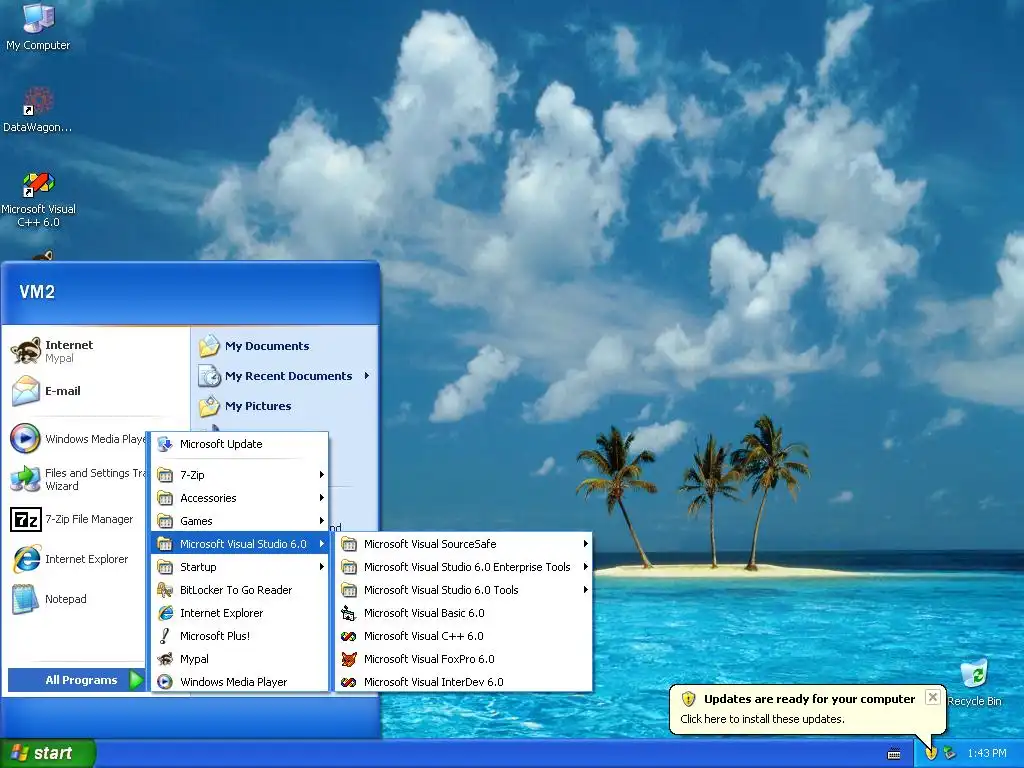
Task: Click the E-mail envelope icon
Action: tap(26, 391)
